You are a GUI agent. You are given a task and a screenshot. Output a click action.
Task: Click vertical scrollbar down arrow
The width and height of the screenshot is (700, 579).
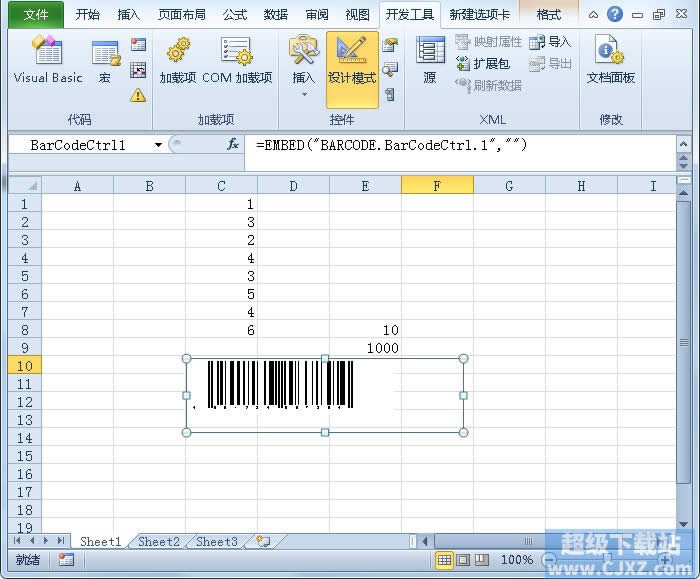(683, 524)
